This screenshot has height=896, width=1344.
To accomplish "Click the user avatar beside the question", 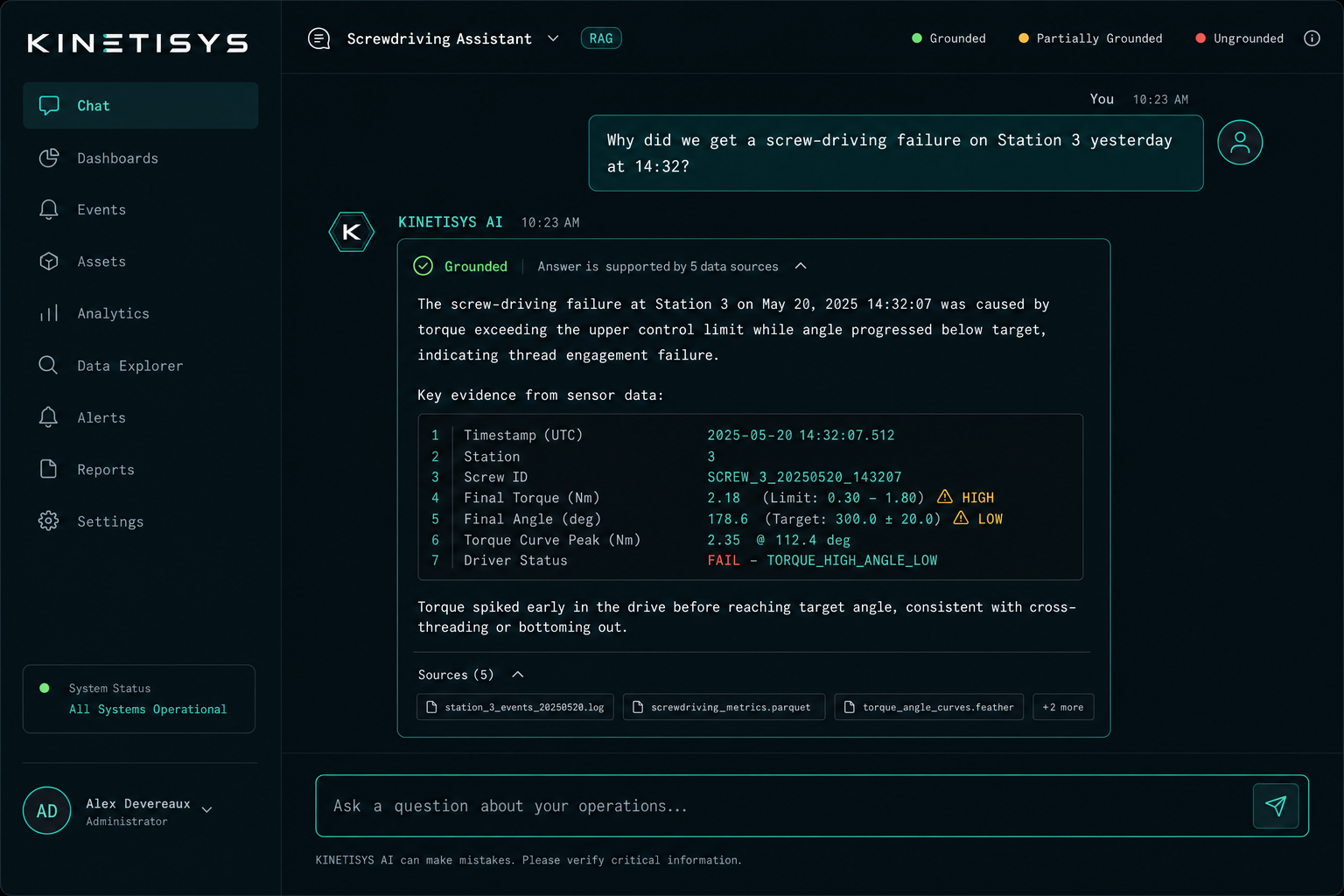I will tap(1240, 143).
